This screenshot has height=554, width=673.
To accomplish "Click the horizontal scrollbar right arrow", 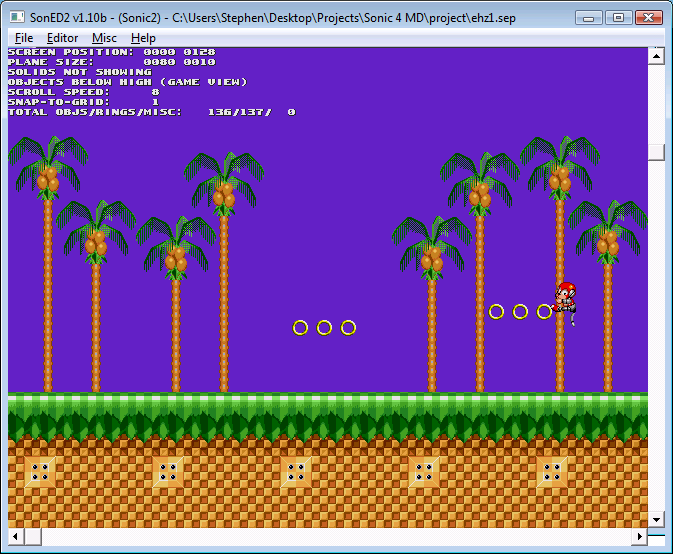I will click(x=640, y=536).
